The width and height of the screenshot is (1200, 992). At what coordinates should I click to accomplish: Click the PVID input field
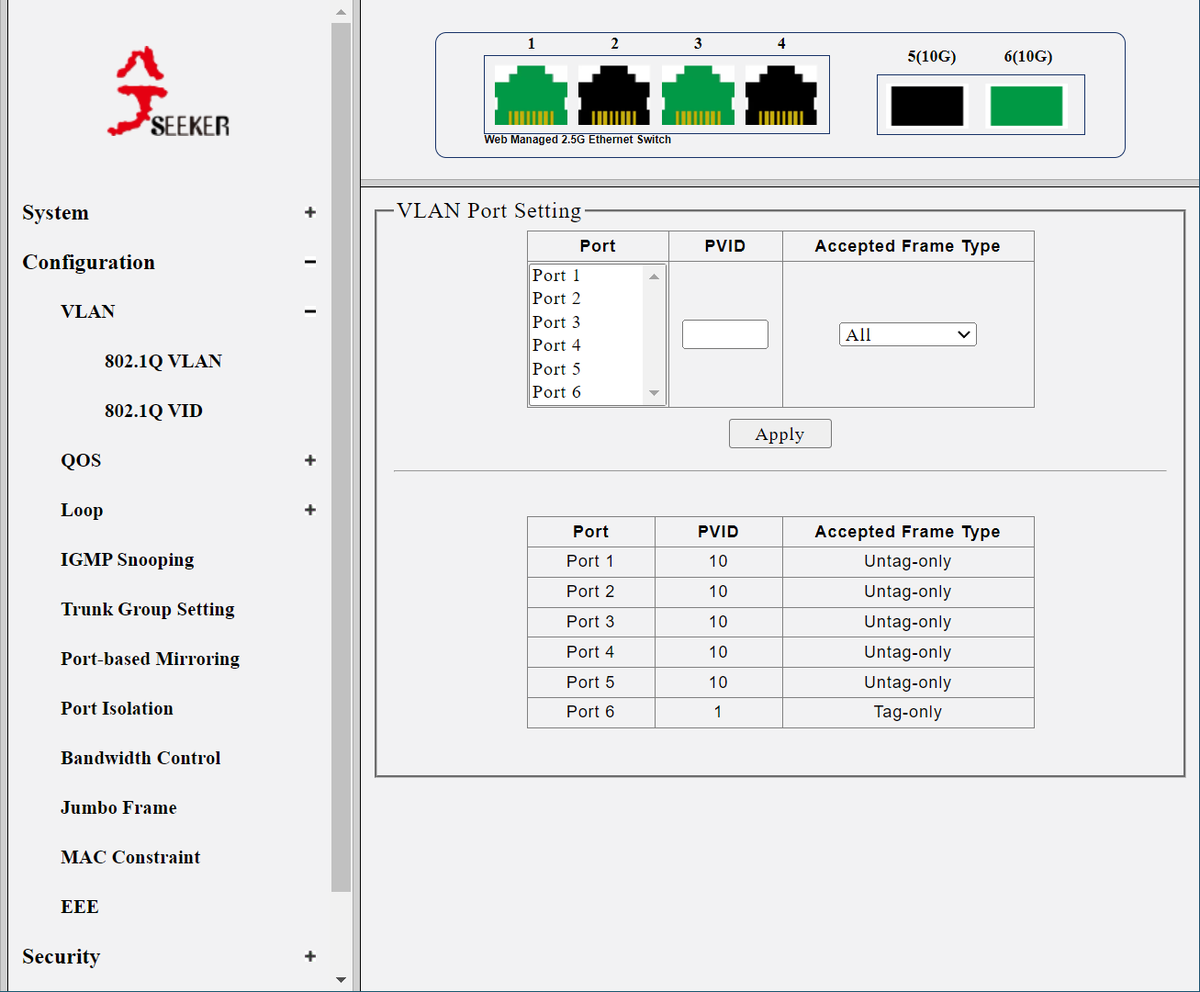(725, 334)
